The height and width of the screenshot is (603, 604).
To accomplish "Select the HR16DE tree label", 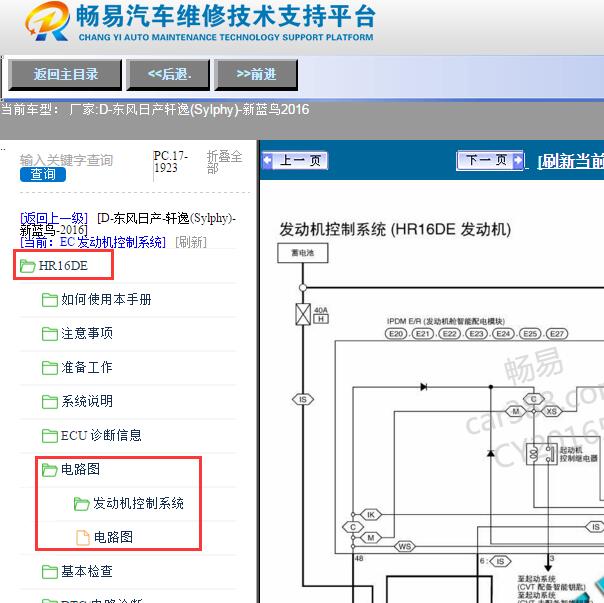I will (x=63, y=266).
